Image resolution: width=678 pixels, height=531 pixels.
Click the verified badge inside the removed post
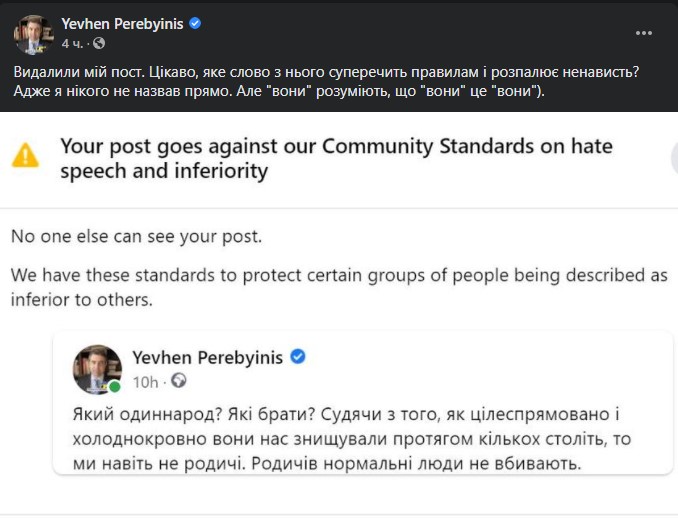click(x=297, y=357)
